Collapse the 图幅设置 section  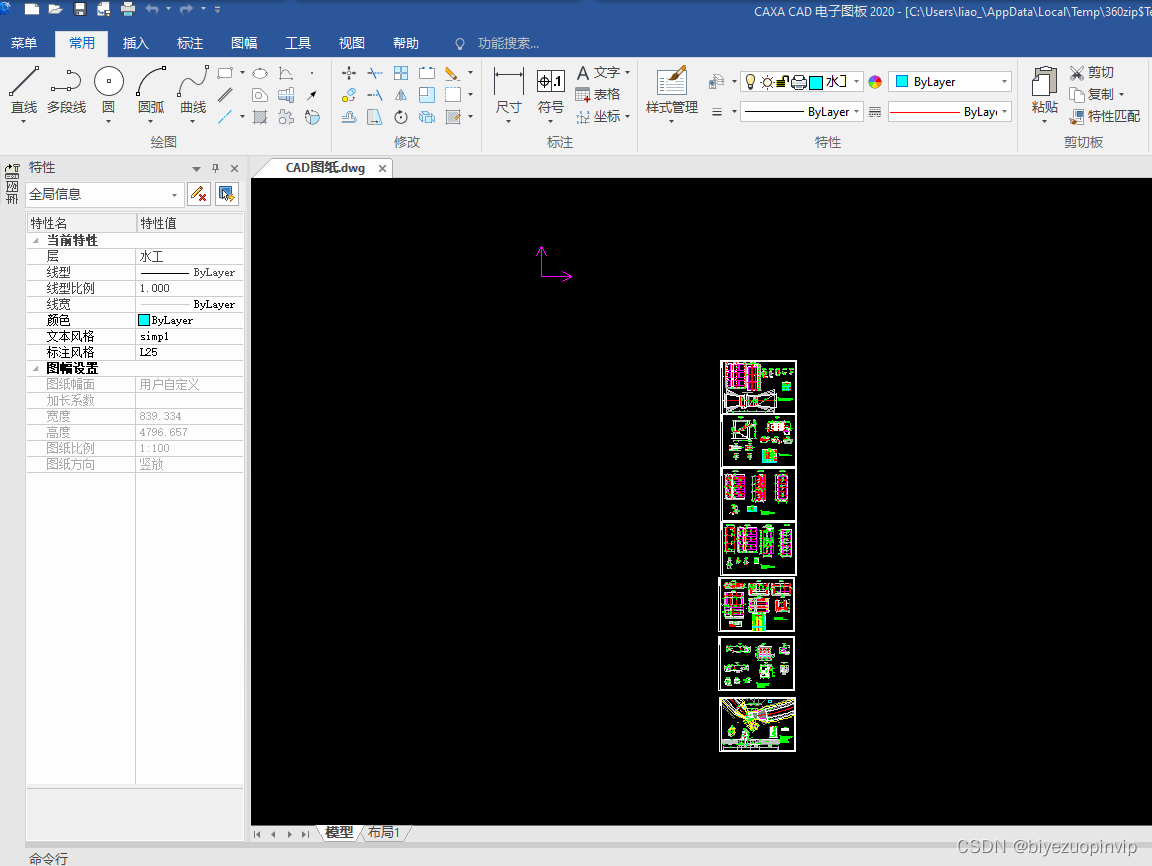tap(35, 369)
